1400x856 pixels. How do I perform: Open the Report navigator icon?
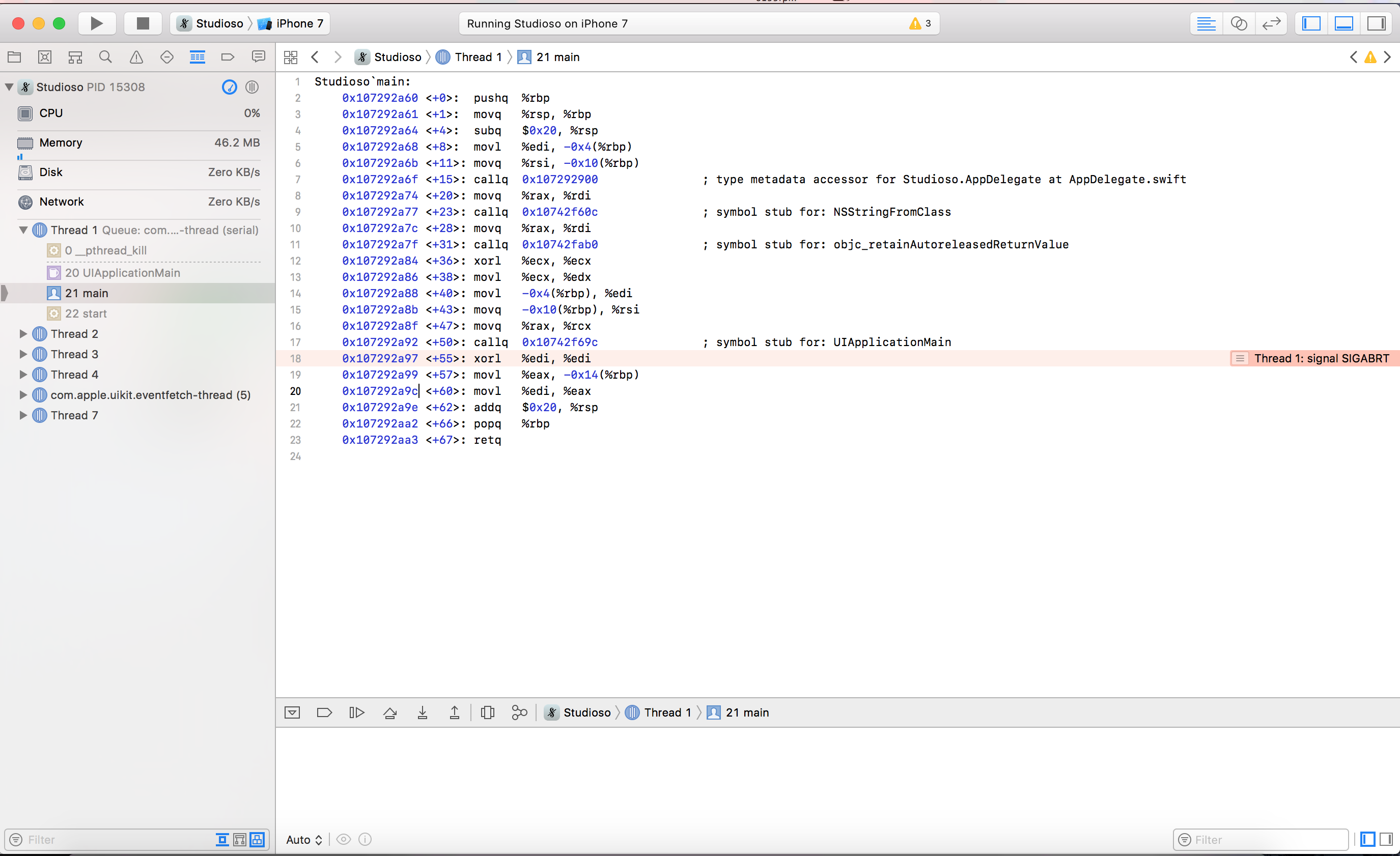tap(258, 57)
